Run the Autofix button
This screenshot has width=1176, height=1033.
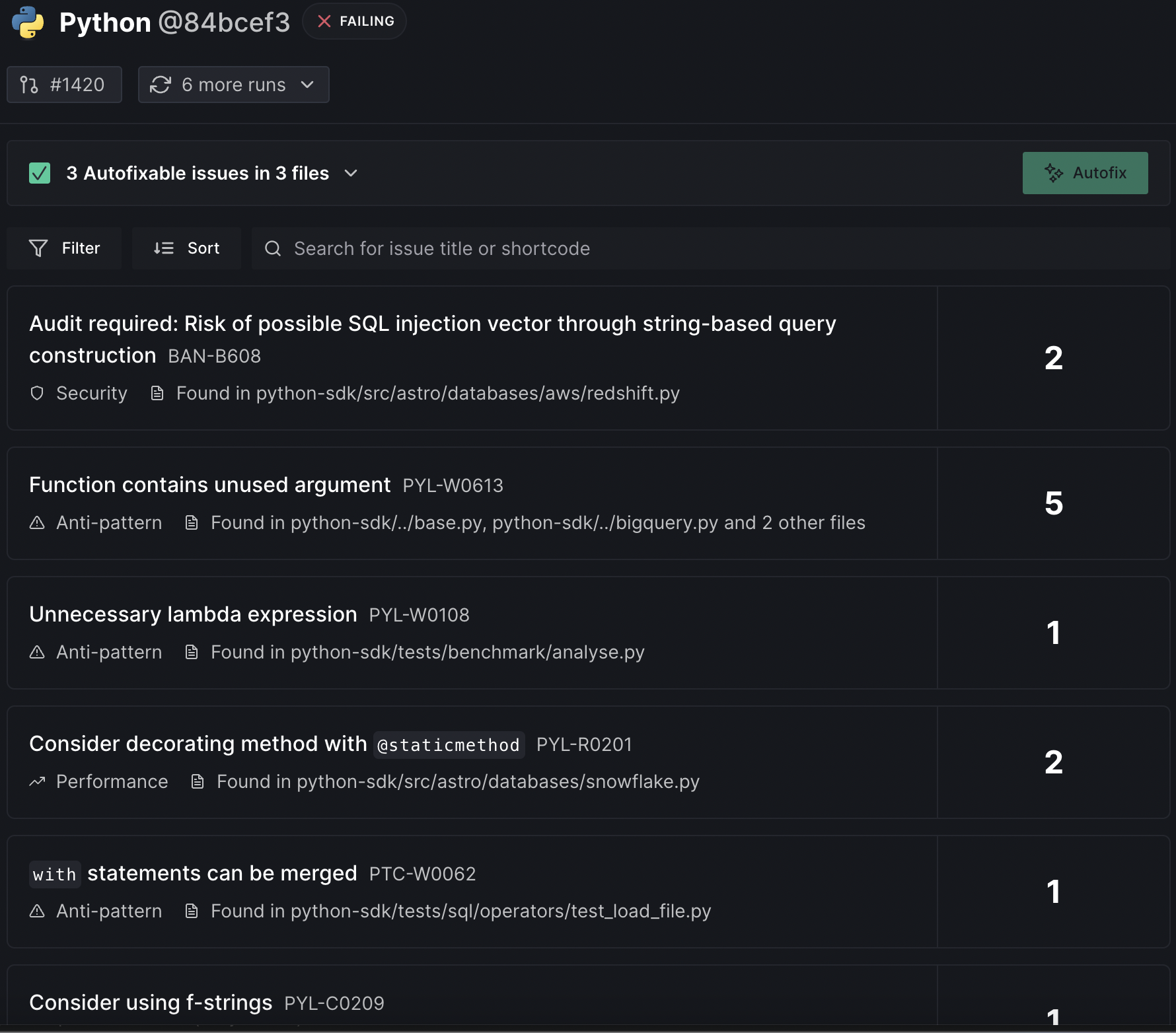[x=1085, y=173]
